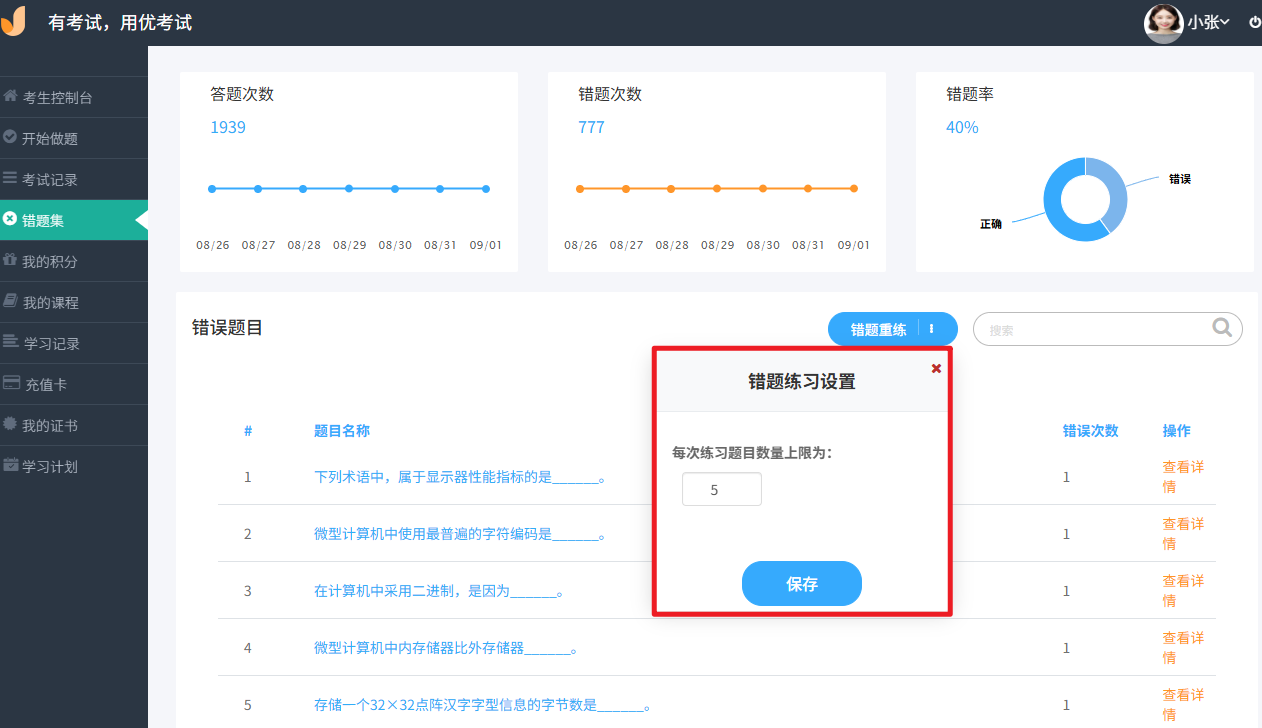
Task: Click the 小张 avatar thumbnail
Action: pyautogui.click(x=1163, y=22)
